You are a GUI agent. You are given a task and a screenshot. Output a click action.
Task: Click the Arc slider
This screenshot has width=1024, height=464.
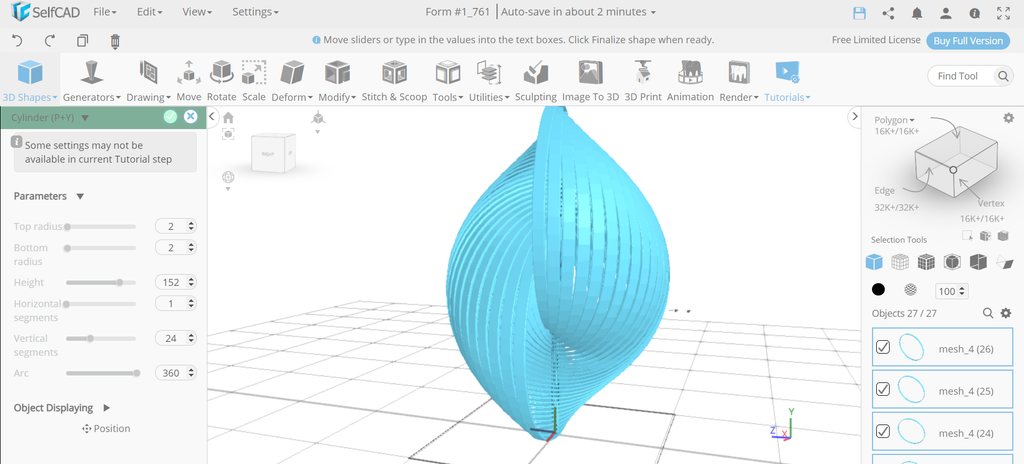click(101, 373)
